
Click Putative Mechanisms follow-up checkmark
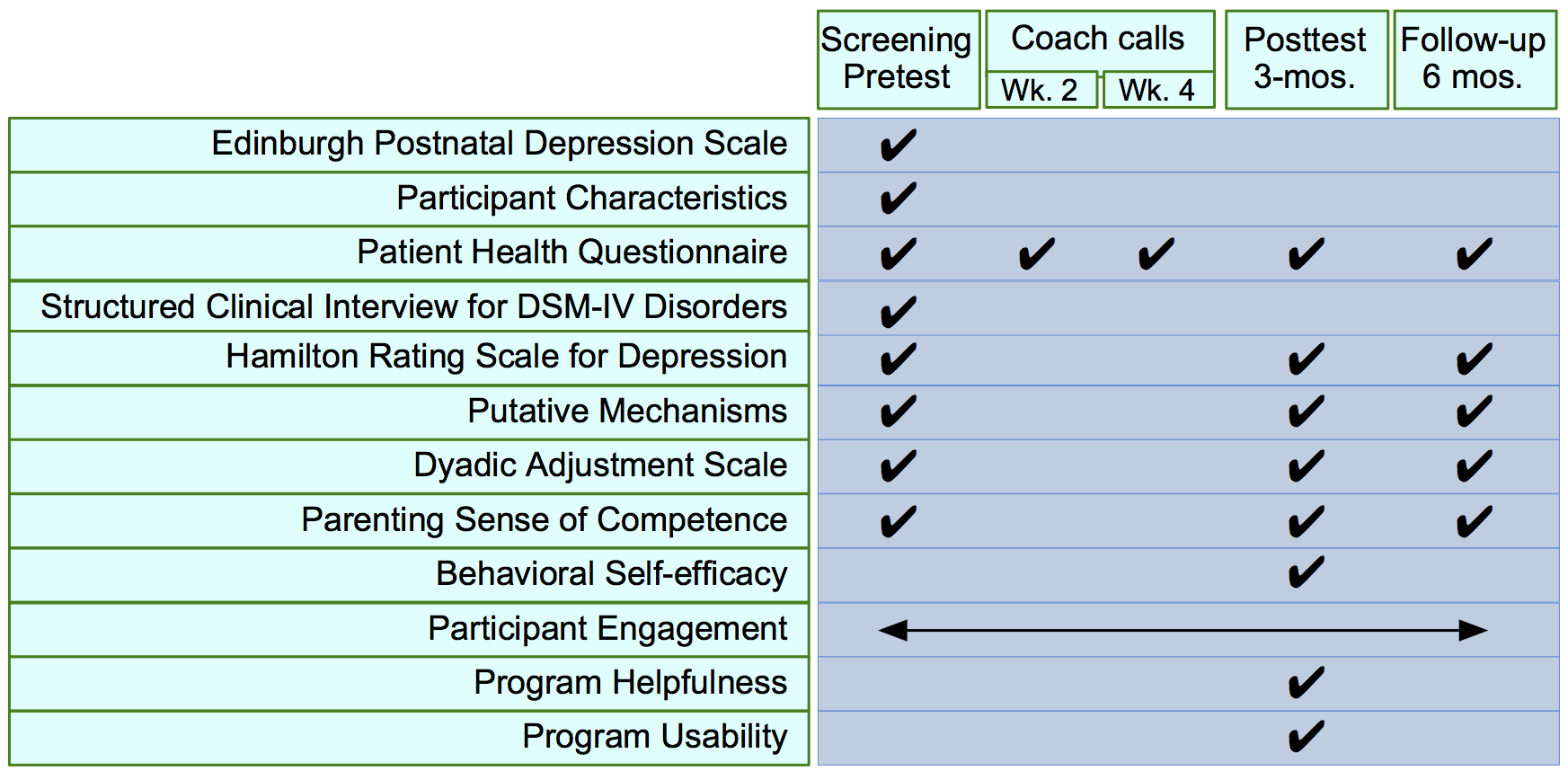(1474, 412)
